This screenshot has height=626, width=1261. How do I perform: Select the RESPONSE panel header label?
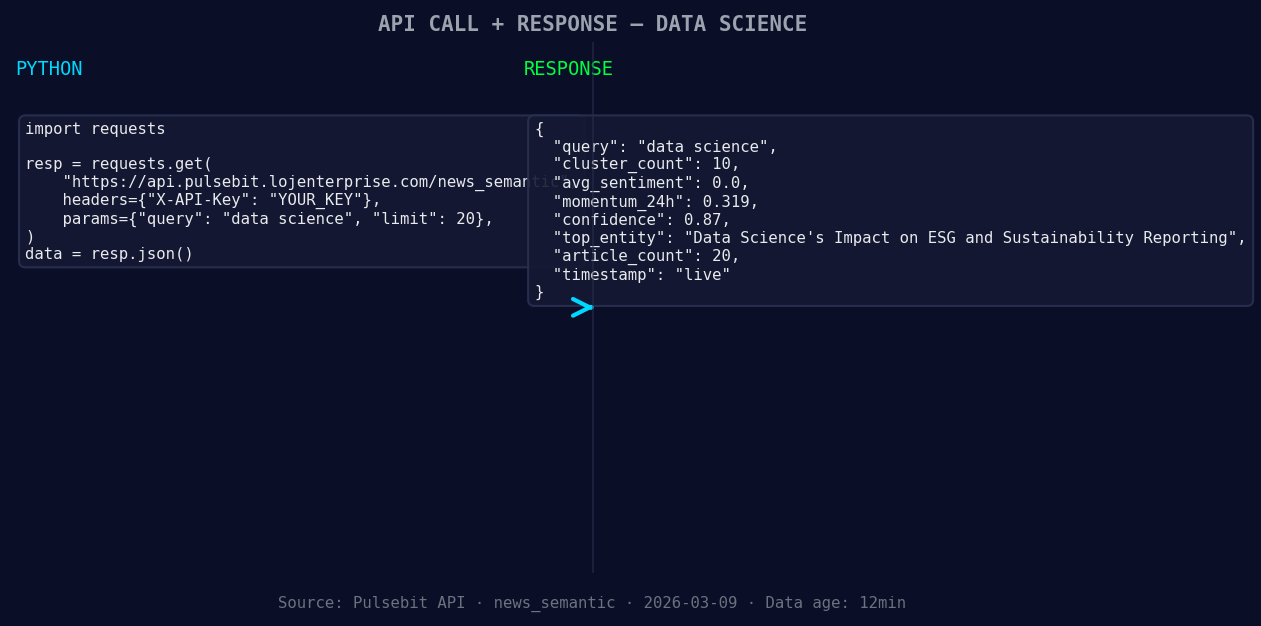click(567, 68)
